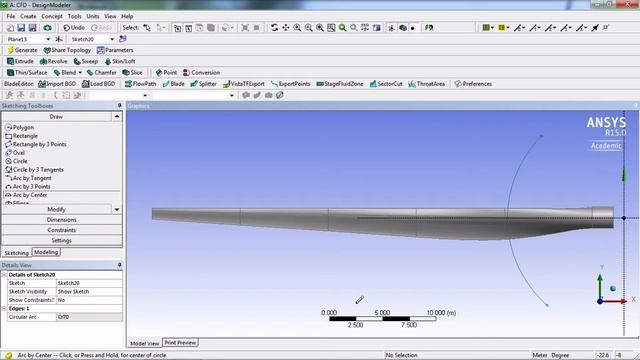
Task: Click the Undo button
Action: coord(74,28)
